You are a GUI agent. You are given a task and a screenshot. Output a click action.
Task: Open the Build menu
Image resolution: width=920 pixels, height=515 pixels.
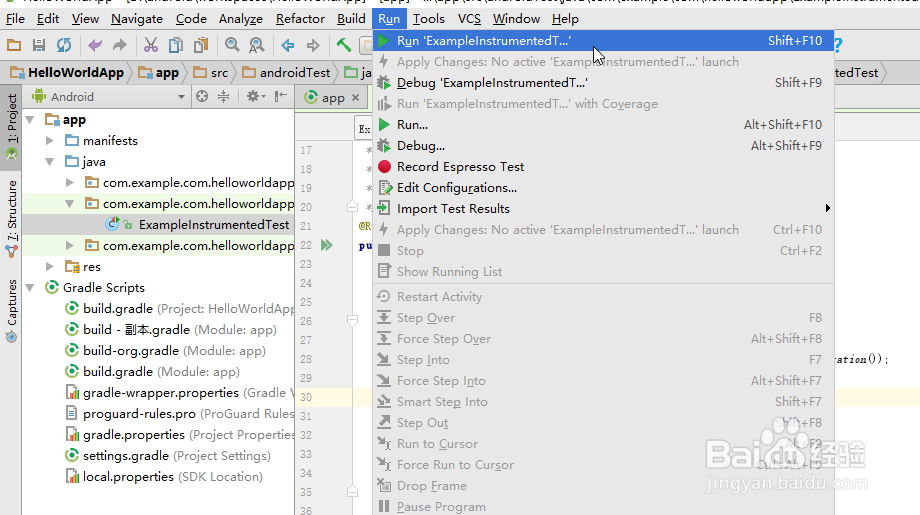point(351,19)
